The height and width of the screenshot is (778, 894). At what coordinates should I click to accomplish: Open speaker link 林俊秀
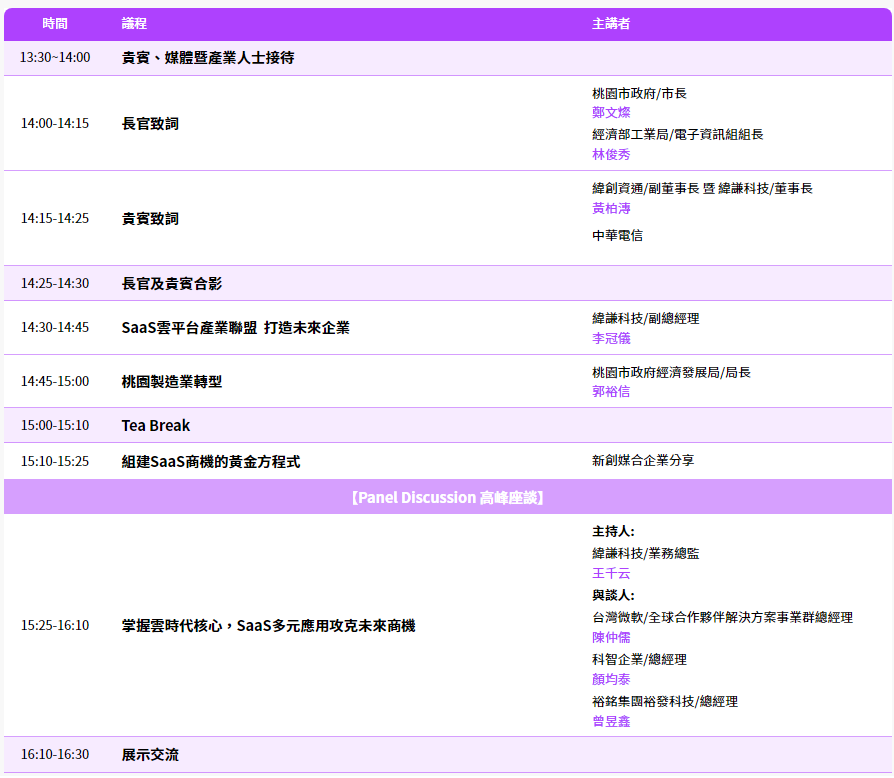coord(611,154)
